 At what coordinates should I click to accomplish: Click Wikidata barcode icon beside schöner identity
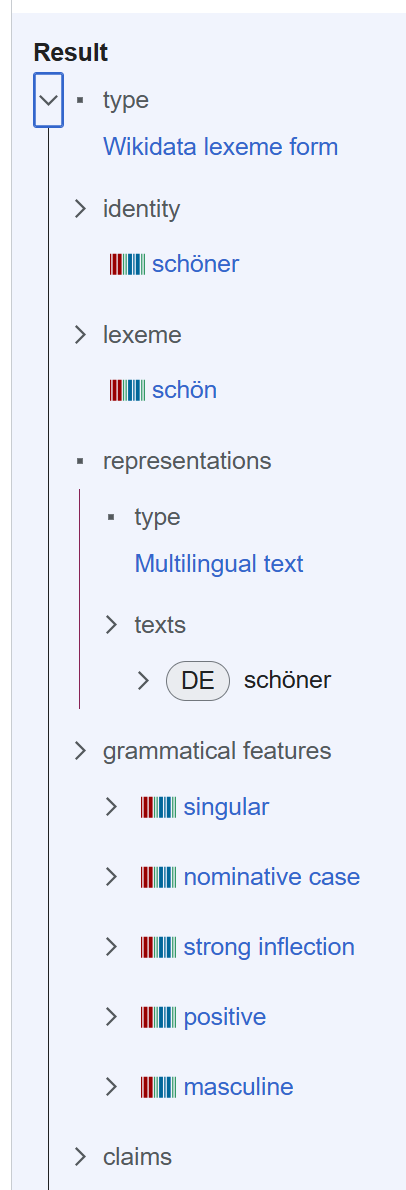(127, 264)
